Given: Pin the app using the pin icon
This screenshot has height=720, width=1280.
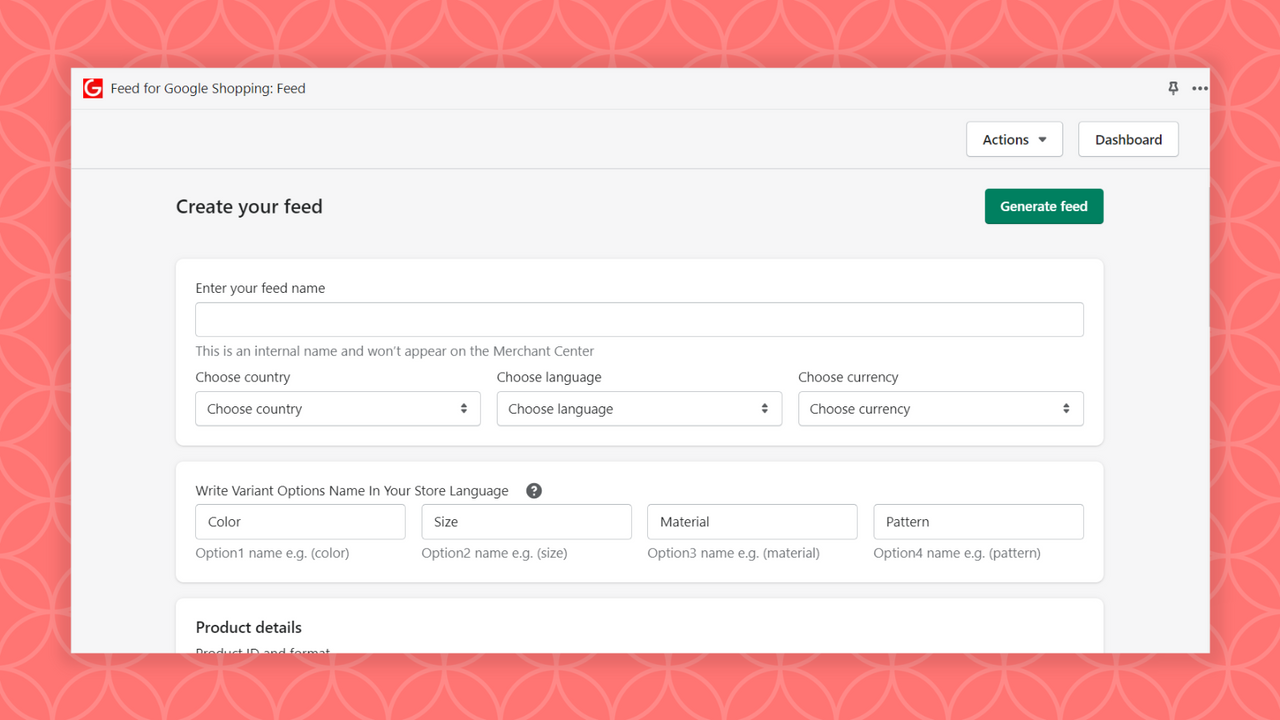Looking at the screenshot, I should click(x=1172, y=88).
